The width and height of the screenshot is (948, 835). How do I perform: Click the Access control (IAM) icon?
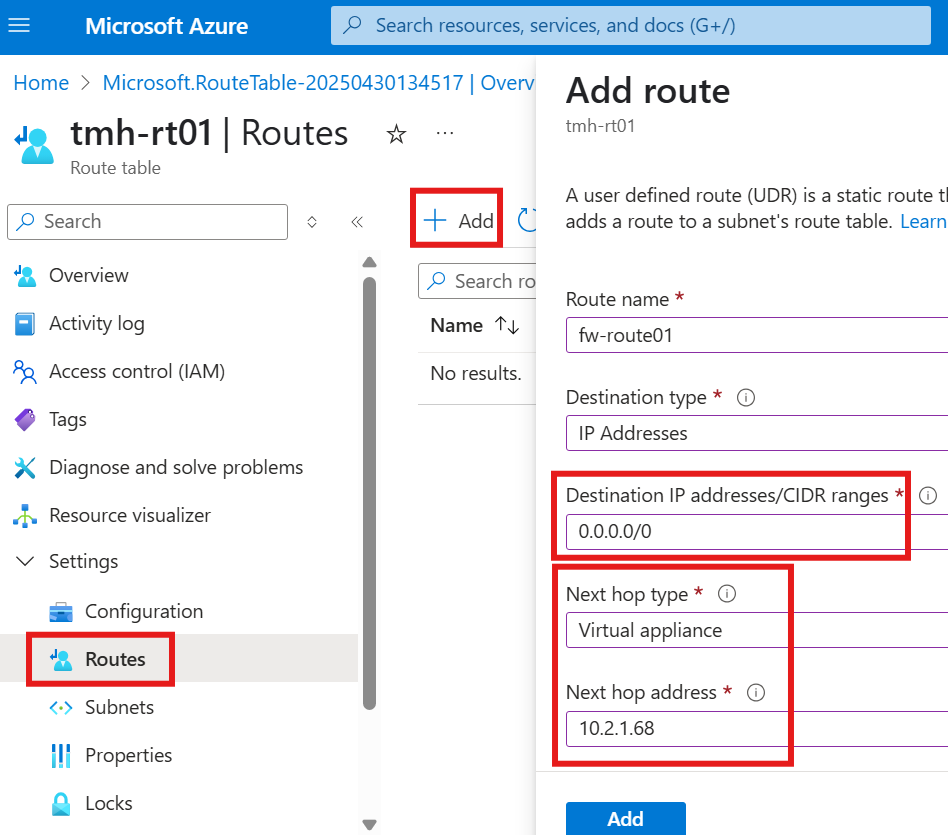coord(25,372)
